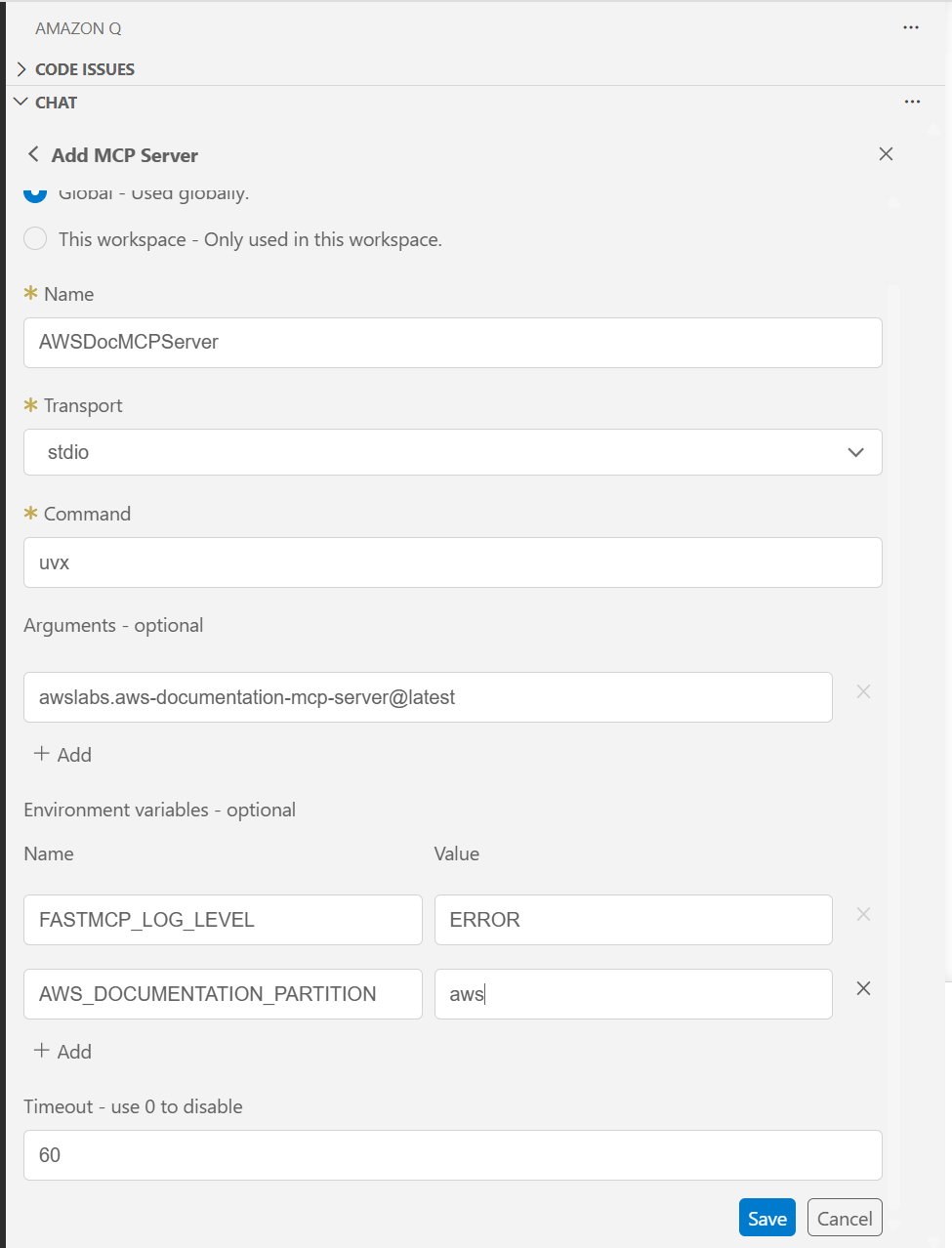
Task: Click the awslabs argument input field
Action: pyautogui.click(x=428, y=697)
